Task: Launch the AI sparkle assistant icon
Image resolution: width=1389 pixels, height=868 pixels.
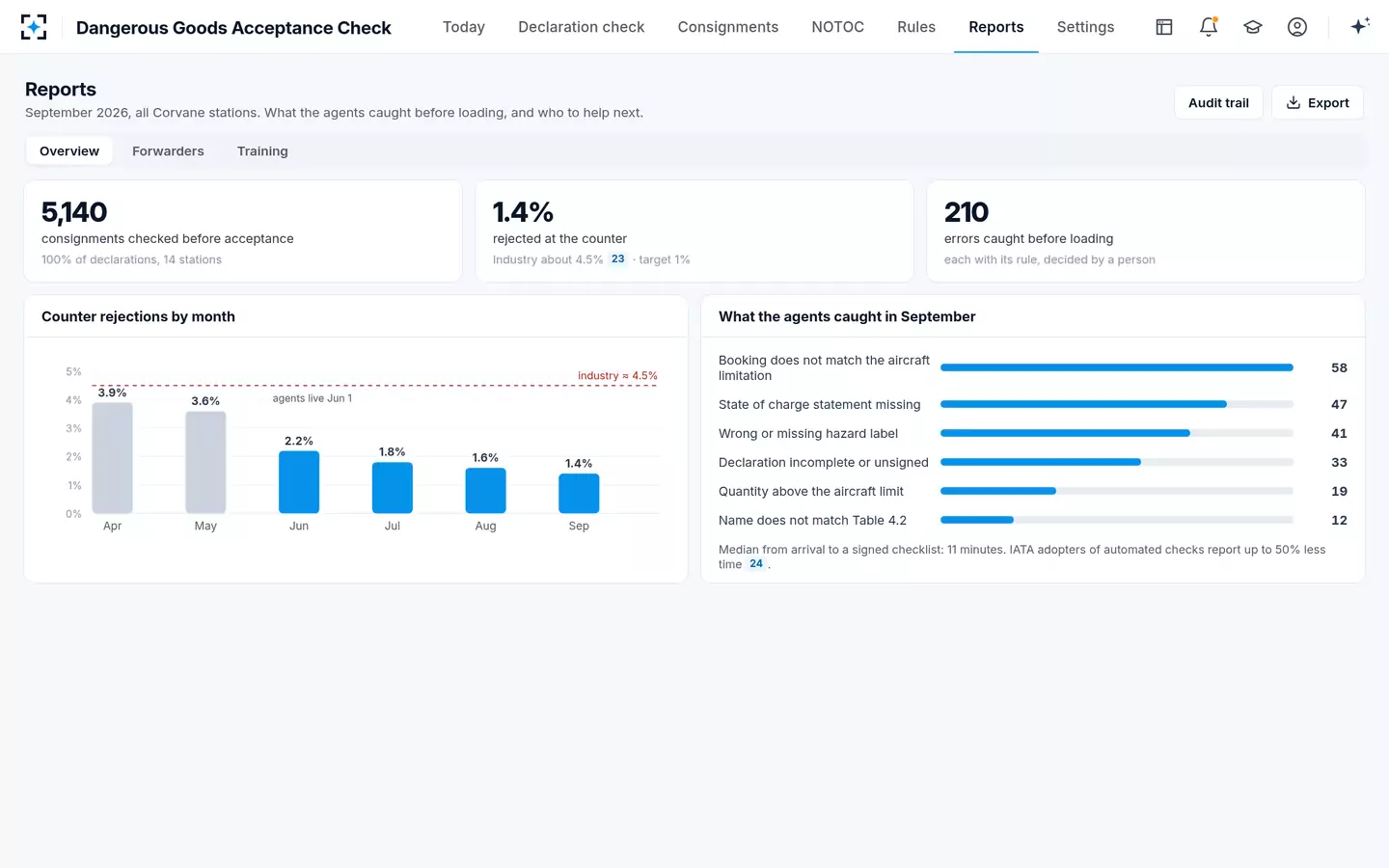Action: [1360, 27]
